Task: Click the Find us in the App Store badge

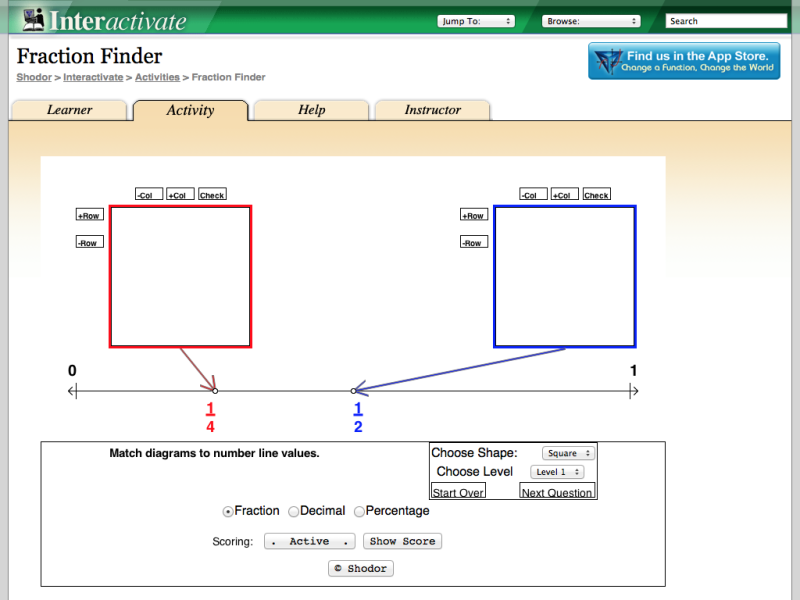Action: pos(684,61)
